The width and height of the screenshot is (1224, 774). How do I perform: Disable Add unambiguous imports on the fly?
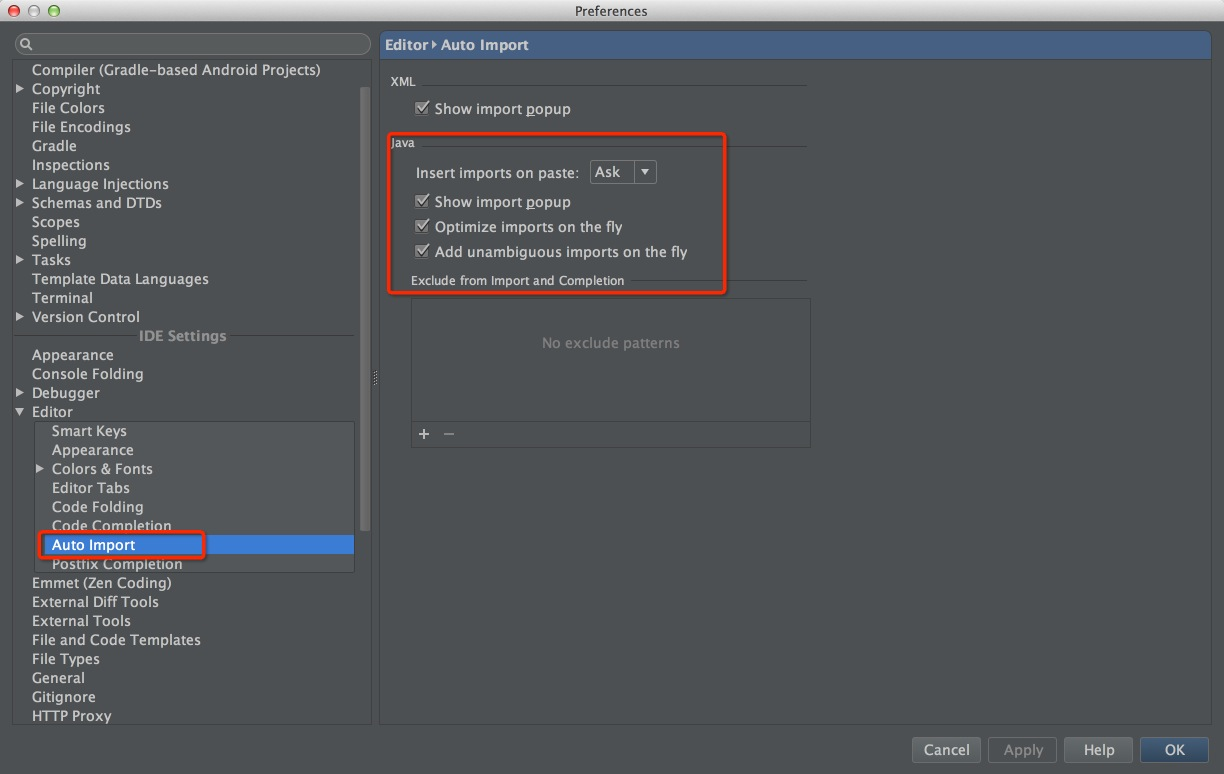[422, 252]
